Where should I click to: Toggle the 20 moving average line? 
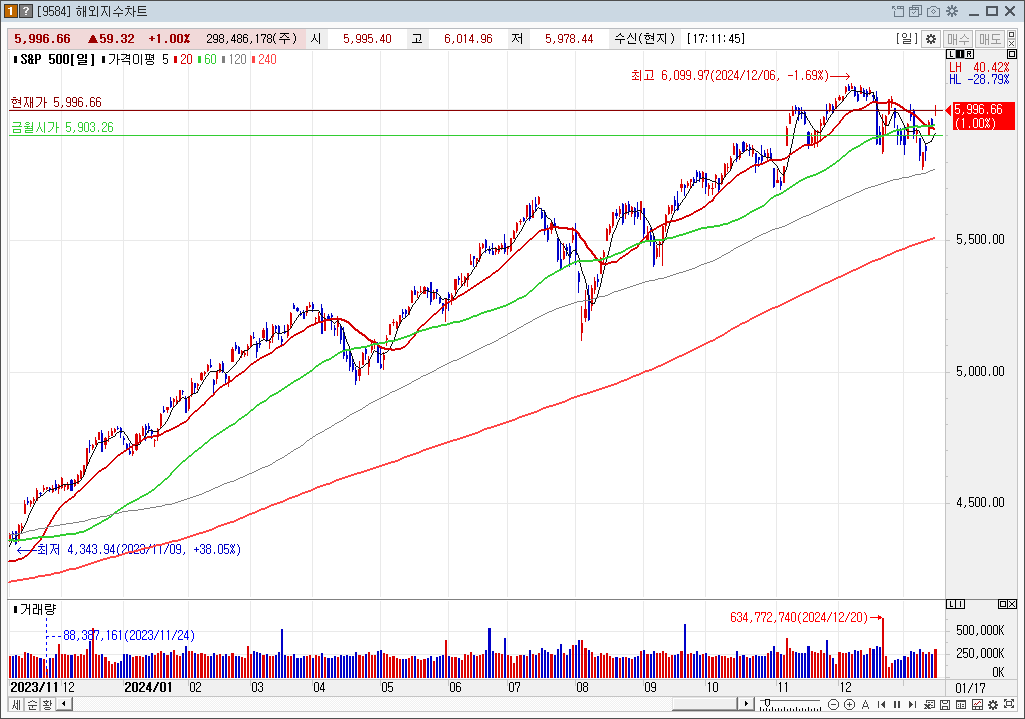point(185,59)
